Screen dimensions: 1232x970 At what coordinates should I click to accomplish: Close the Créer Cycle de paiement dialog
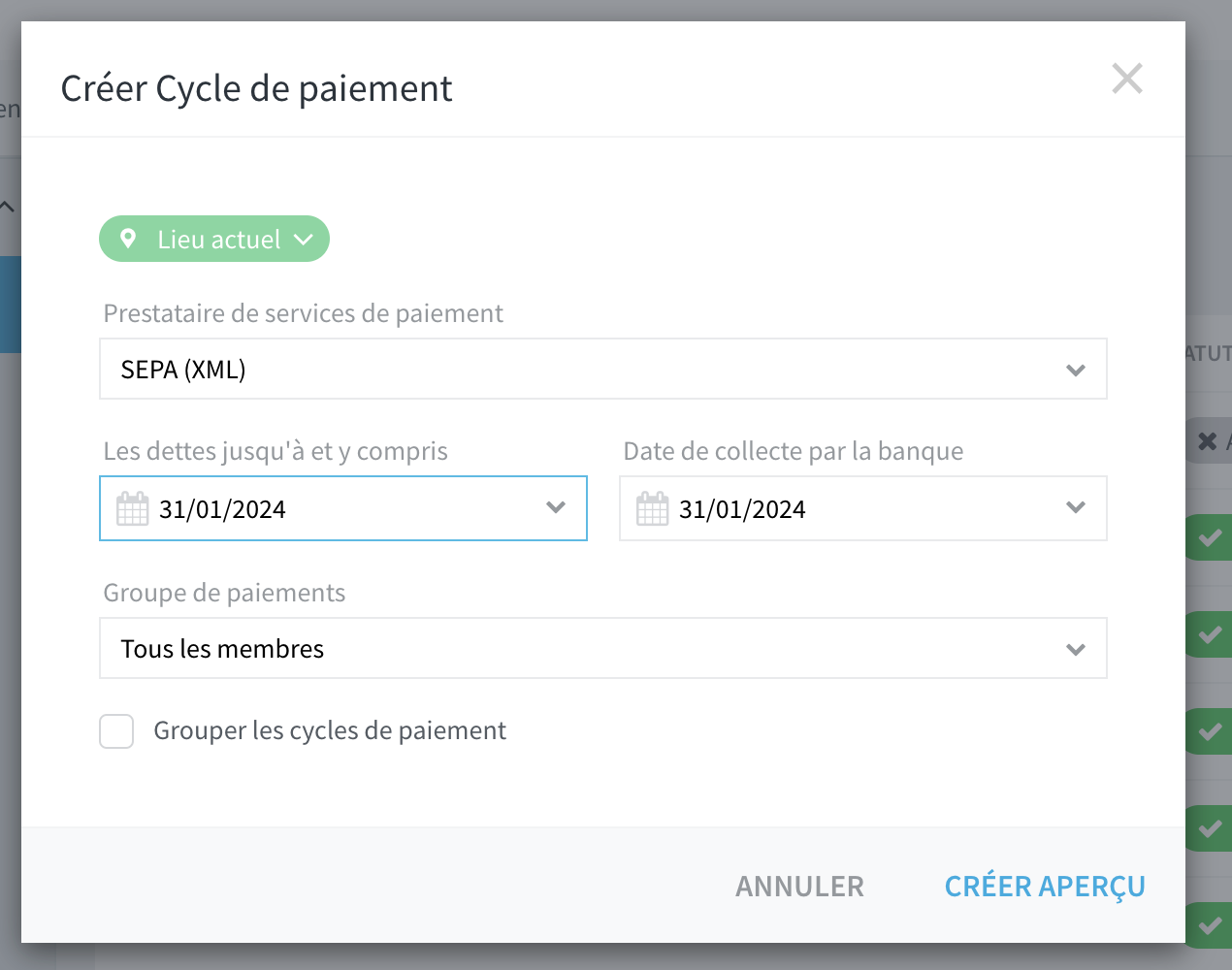coord(1127,79)
